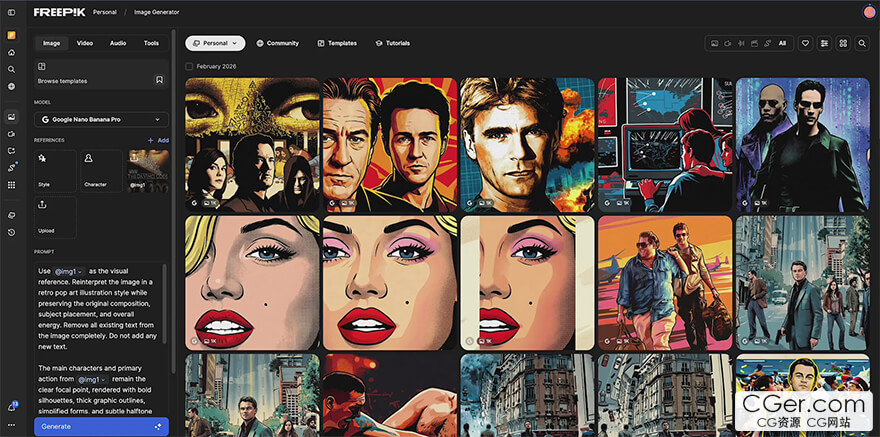880x437 pixels.
Task: Open the Community tab
Action: [277, 43]
